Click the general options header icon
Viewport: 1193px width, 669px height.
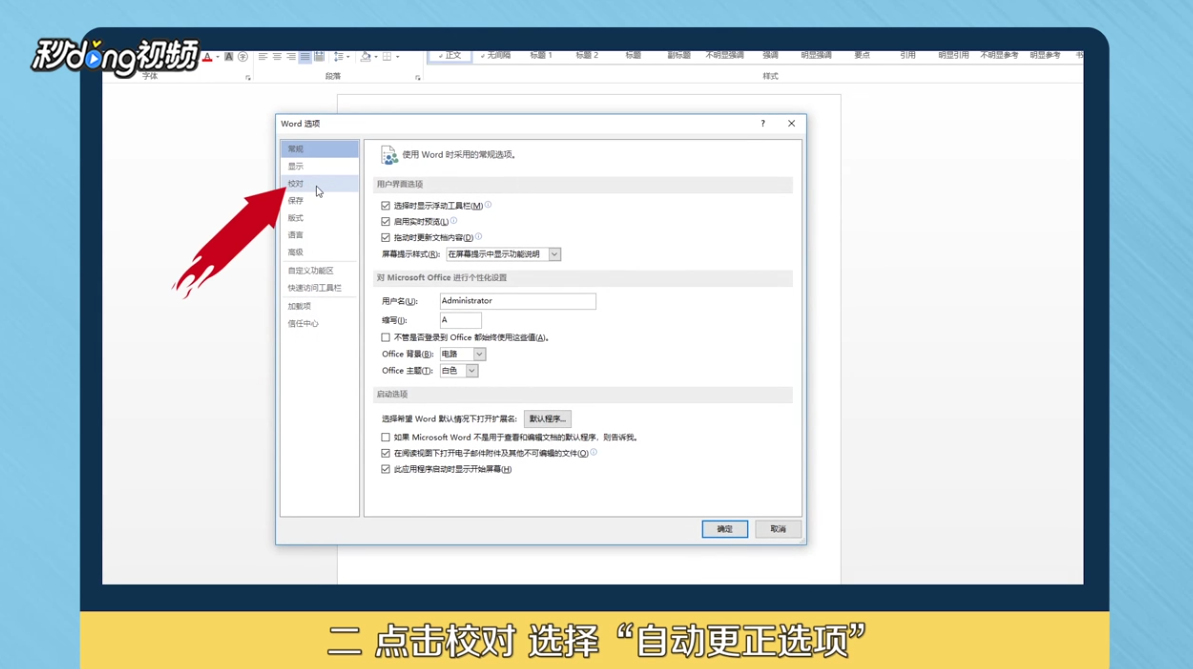tap(389, 155)
